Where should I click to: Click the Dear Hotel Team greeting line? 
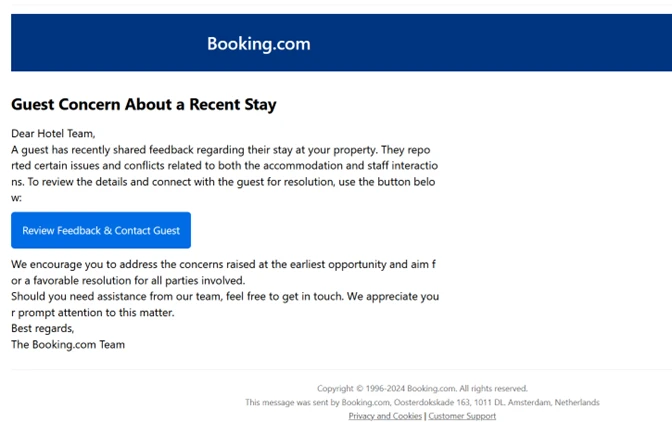pos(53,134)
